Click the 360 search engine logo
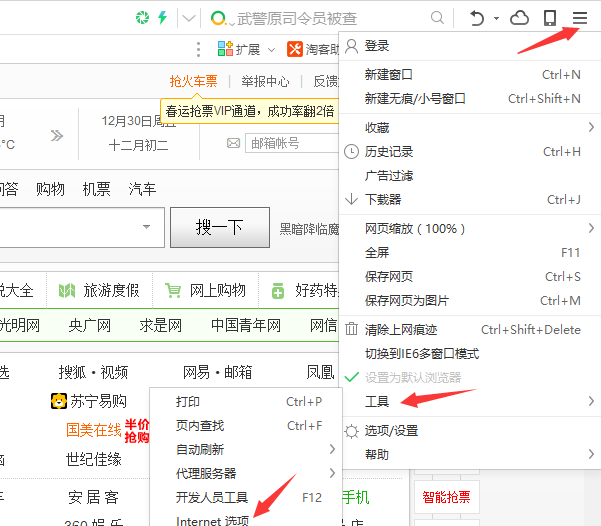This screenshot has width=601, height=526. click(x=218, y=18)
